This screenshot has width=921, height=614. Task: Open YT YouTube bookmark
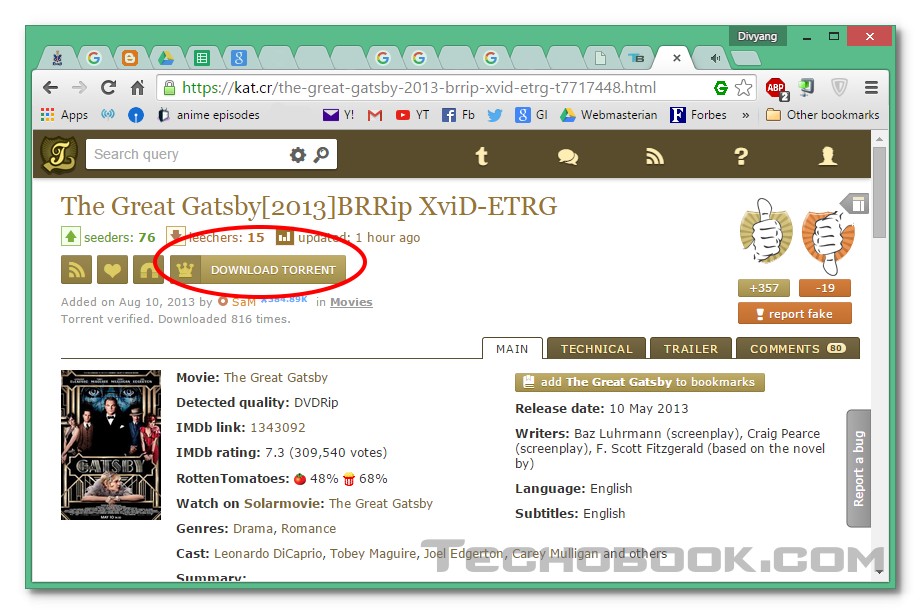[412, 115]
